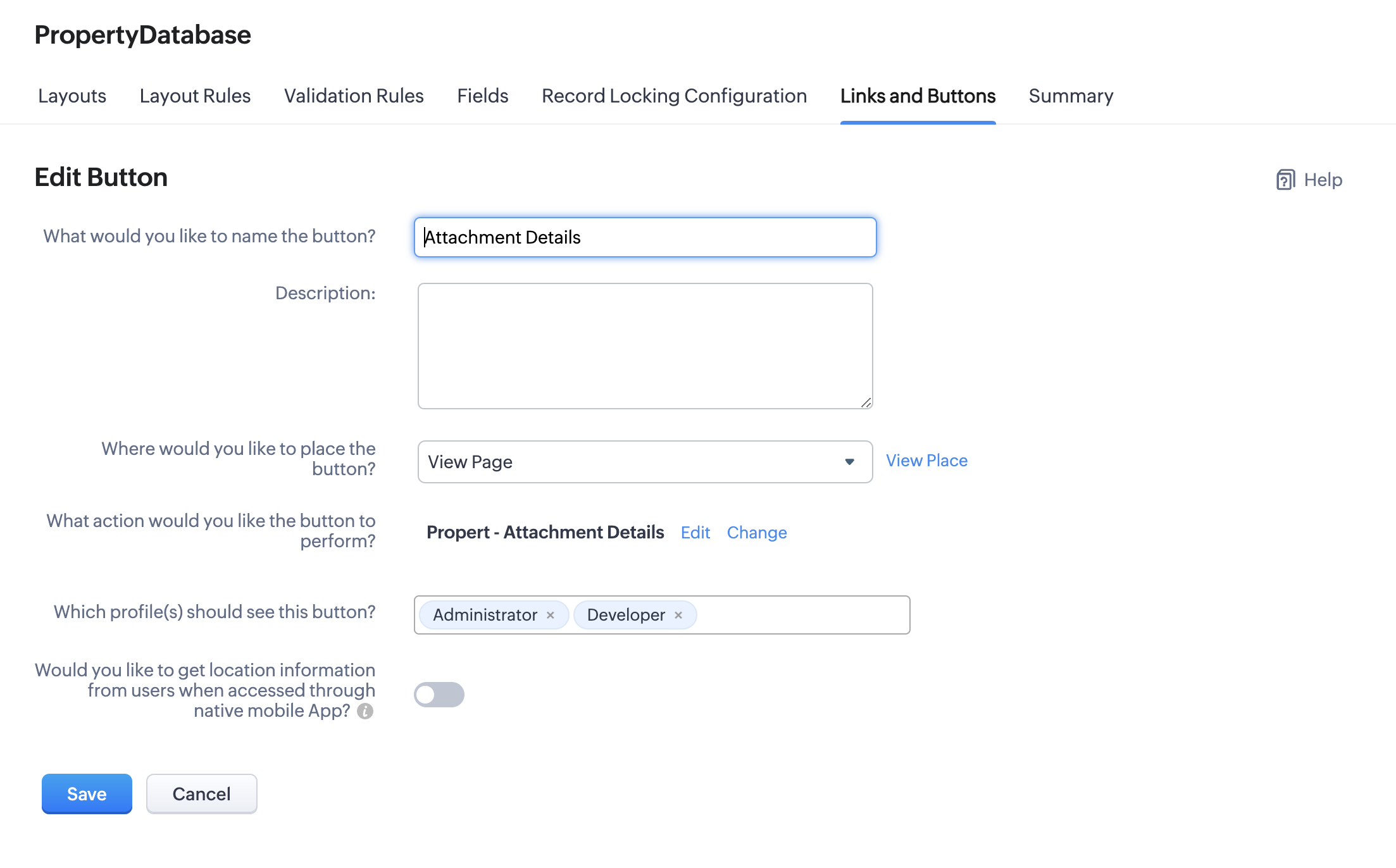Viewport: 1396px width, 868px height.
Task: Toggle the location information switch
Action: (x=439, y=695)
